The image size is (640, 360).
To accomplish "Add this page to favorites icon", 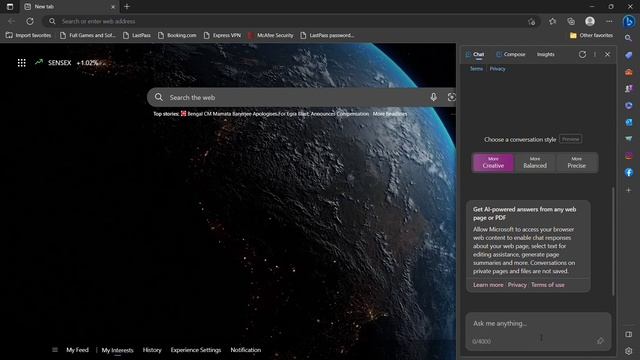I will point(531,22).
